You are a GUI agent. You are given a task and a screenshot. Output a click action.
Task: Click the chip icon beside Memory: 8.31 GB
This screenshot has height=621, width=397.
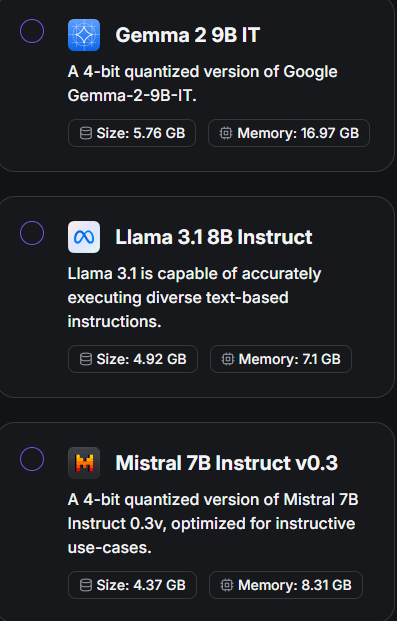point(227,585)
